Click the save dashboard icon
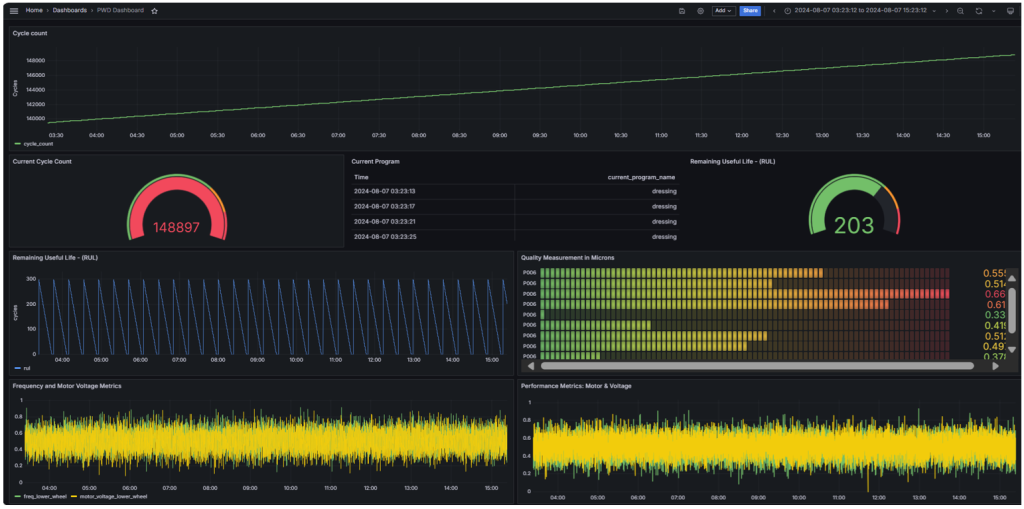 pyautogui.click(x=681, y=10)
